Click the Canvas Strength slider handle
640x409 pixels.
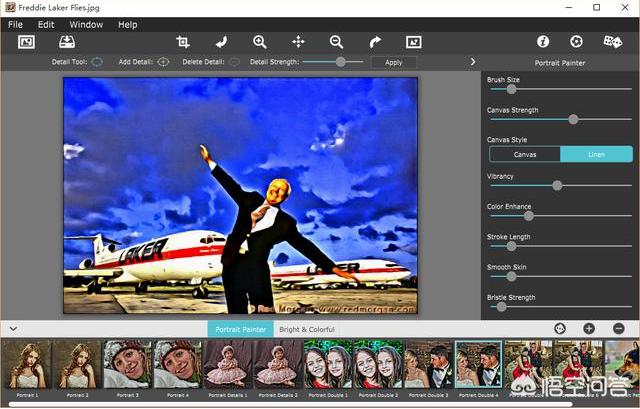573,119
